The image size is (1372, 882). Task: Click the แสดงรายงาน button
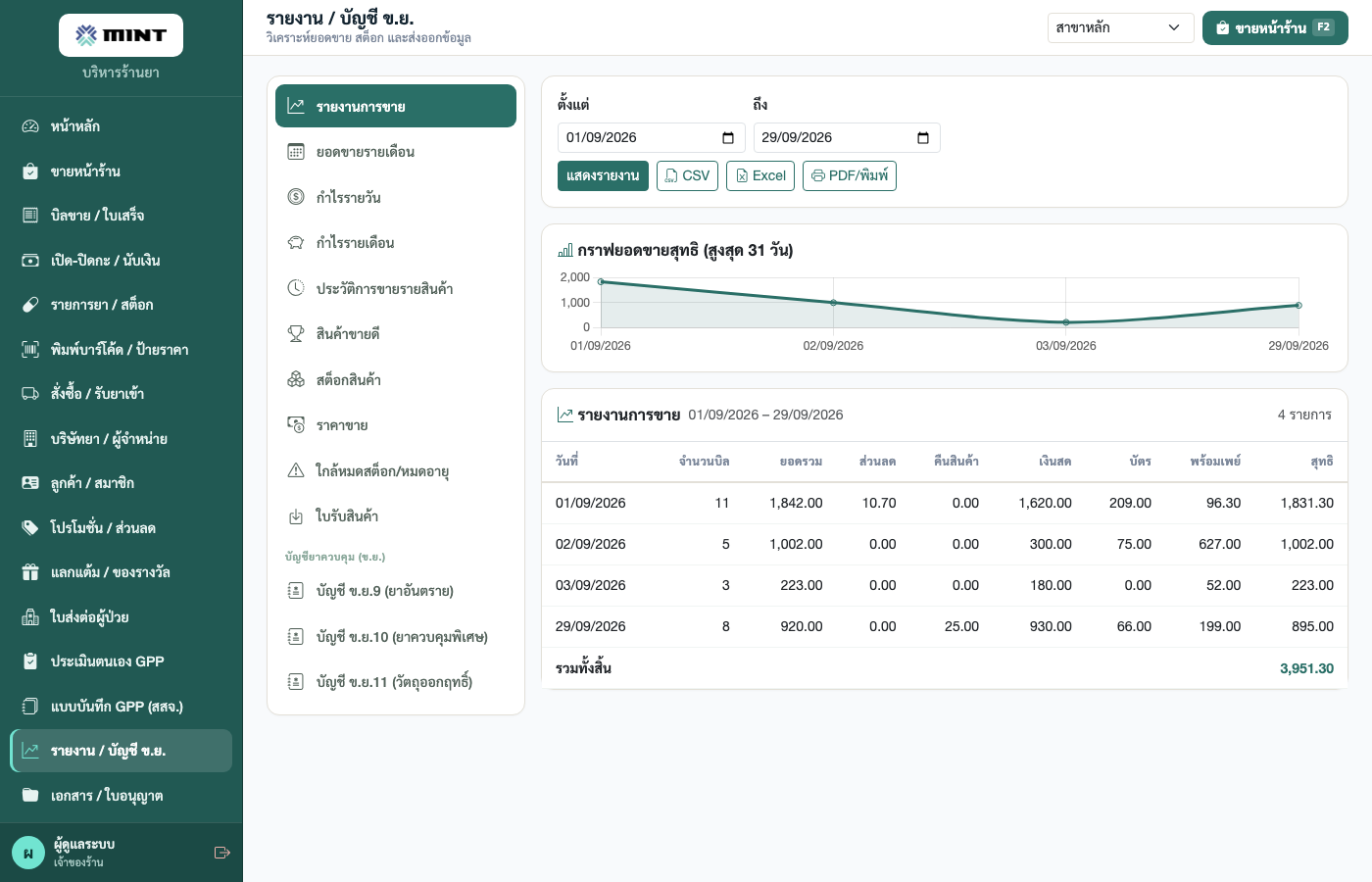pos(603,175)
